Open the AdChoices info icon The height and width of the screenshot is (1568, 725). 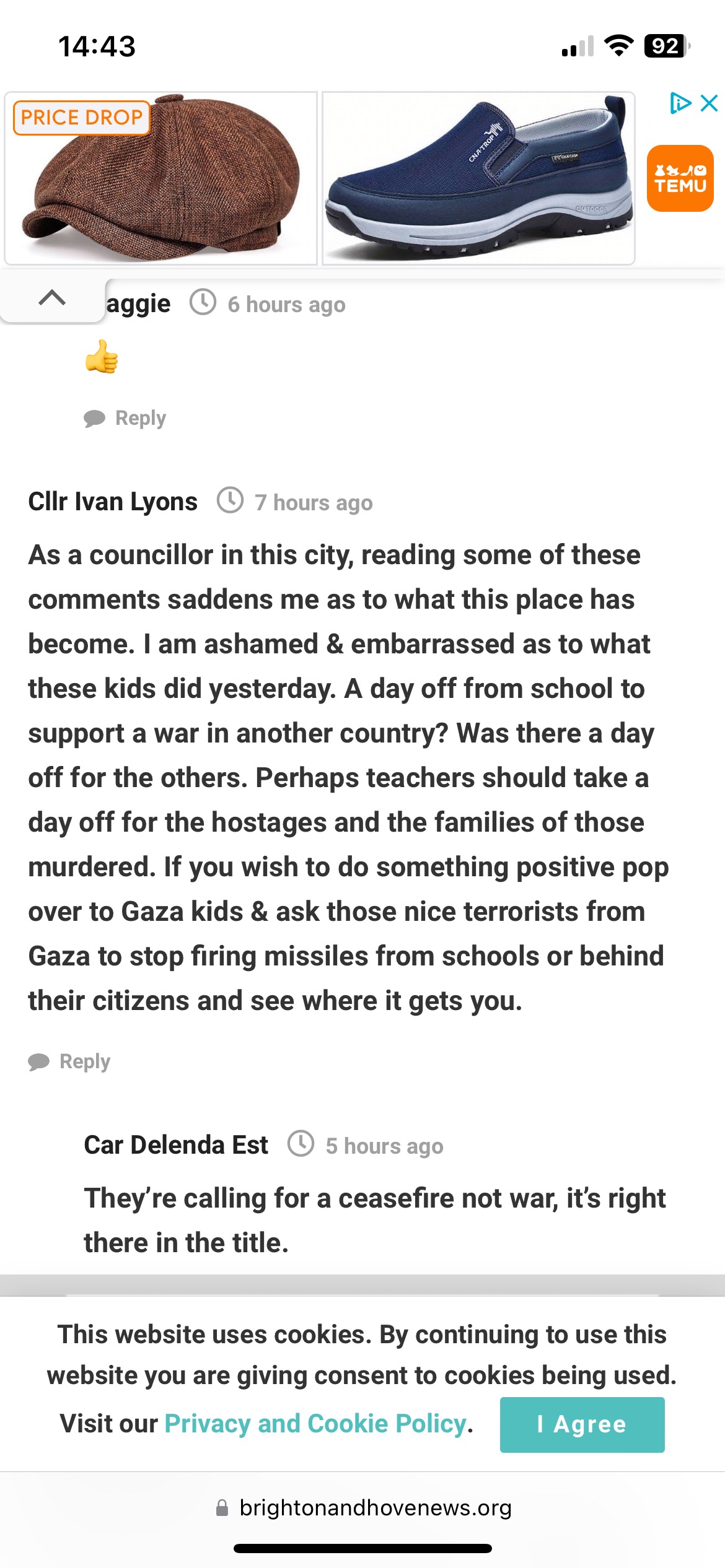coord(680,103)
